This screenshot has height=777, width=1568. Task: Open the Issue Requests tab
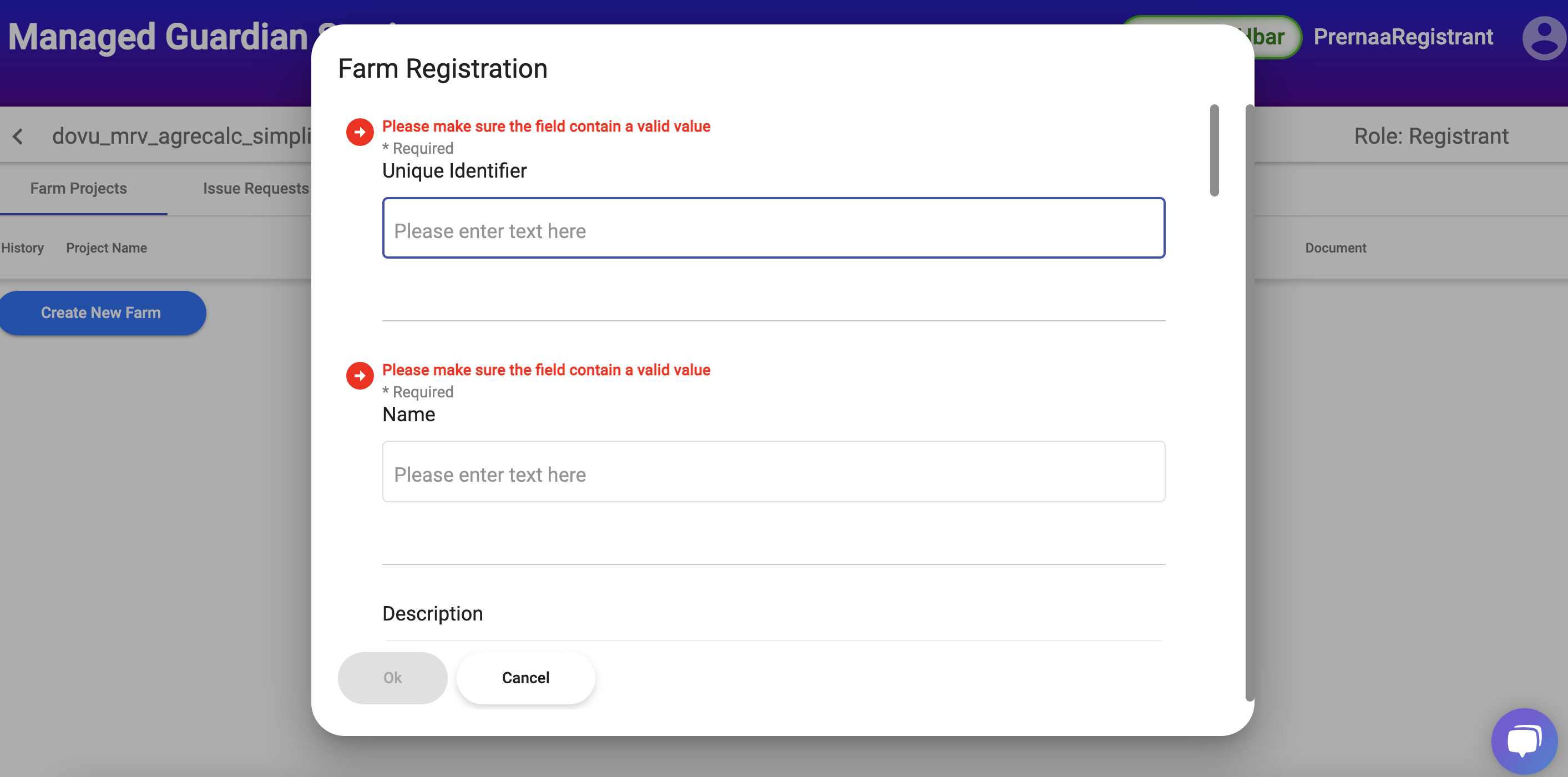tap(256, 188)
